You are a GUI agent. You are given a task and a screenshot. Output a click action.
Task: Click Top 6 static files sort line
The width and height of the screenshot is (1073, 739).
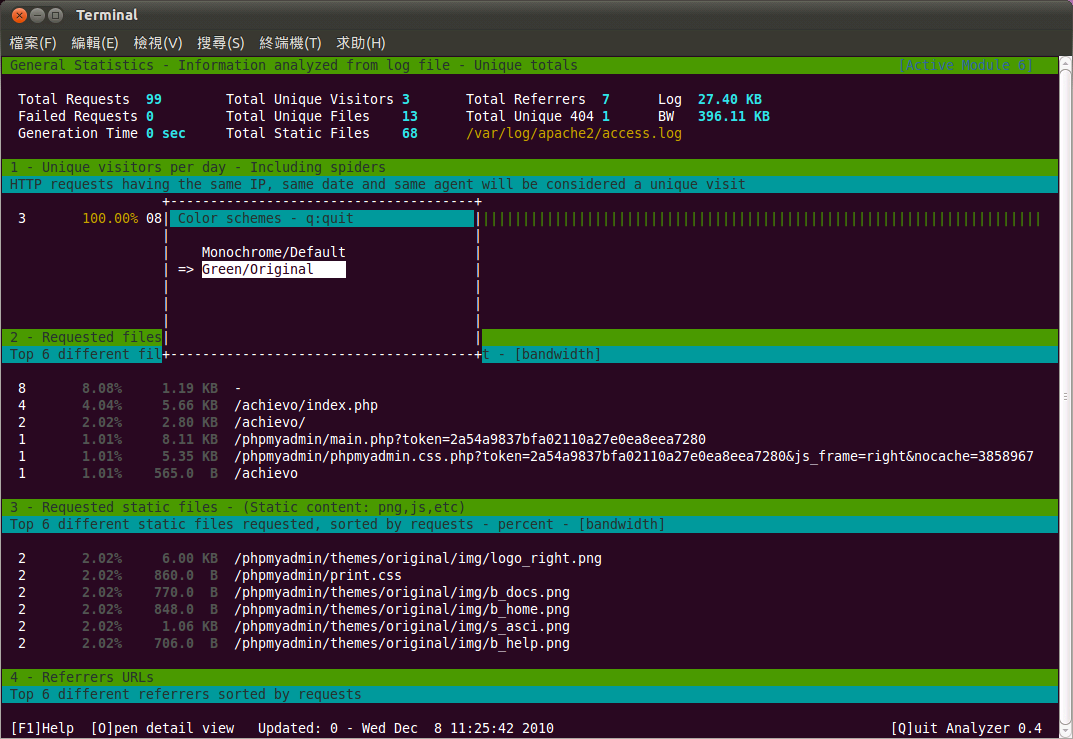530,525
